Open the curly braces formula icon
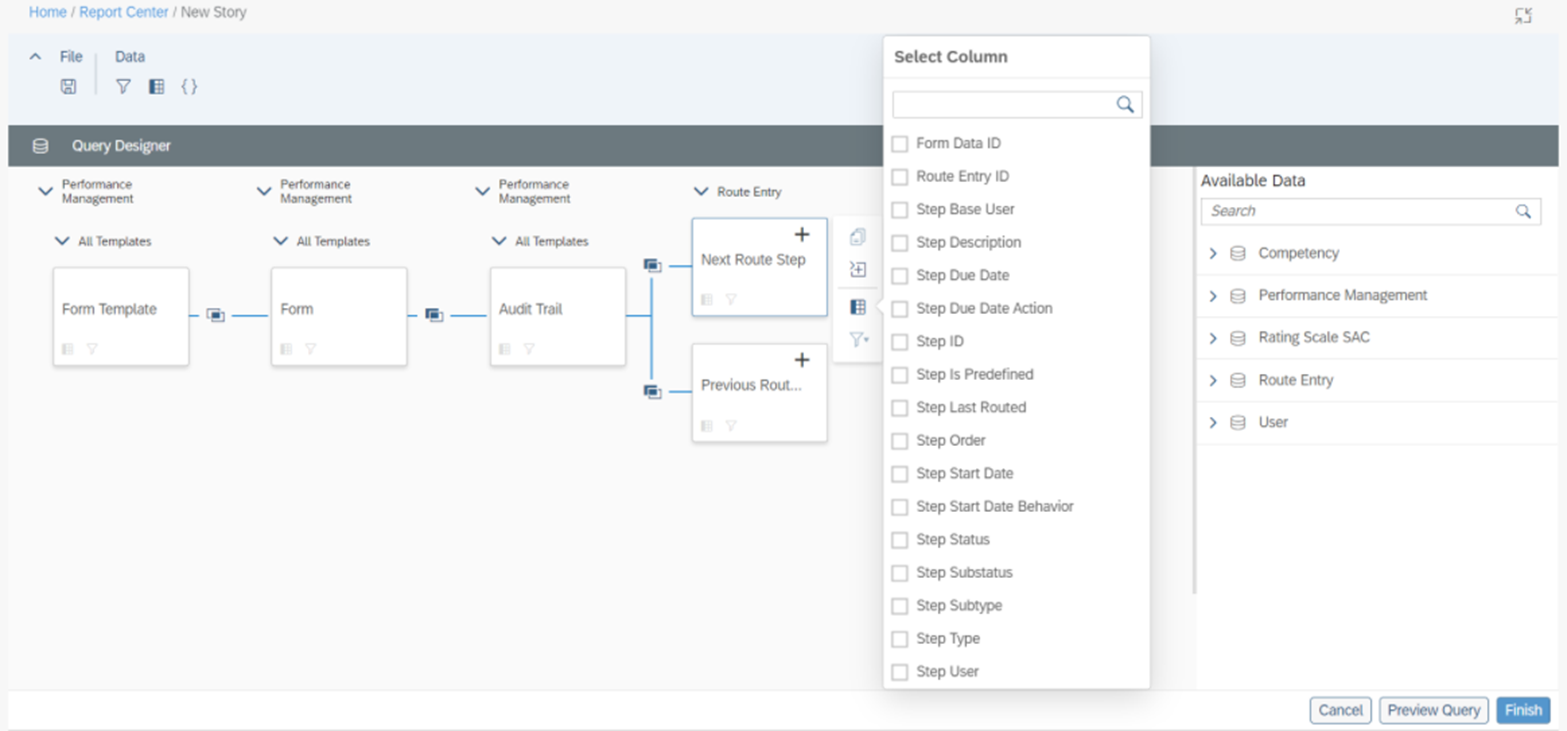This screenshot has height=731, width=1567. [189, 87]
